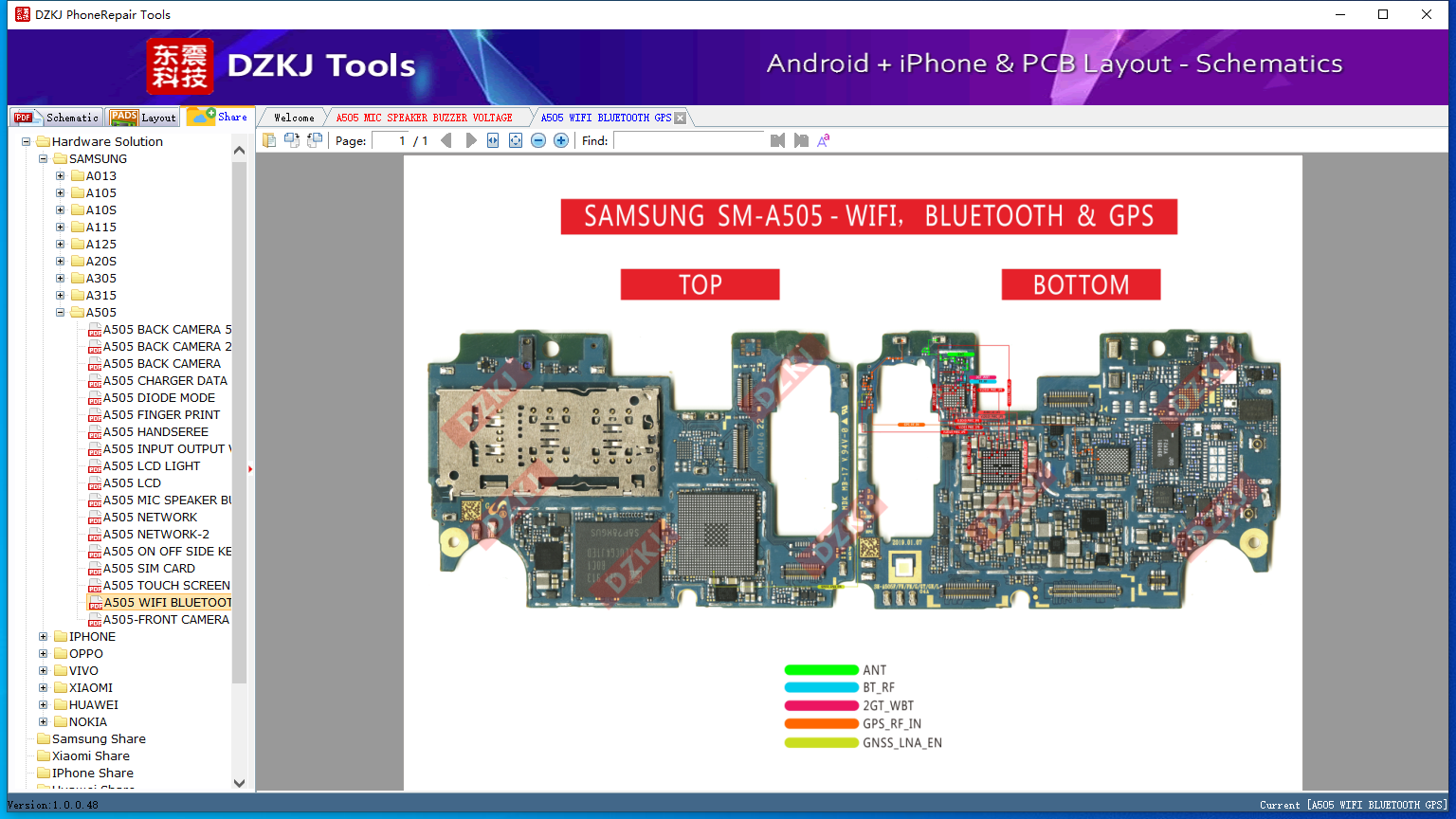Image resolution: width=1456 pixels, height=819 pixels.
Task: Expand the IPHONE folder
Action: click(44, 637)
